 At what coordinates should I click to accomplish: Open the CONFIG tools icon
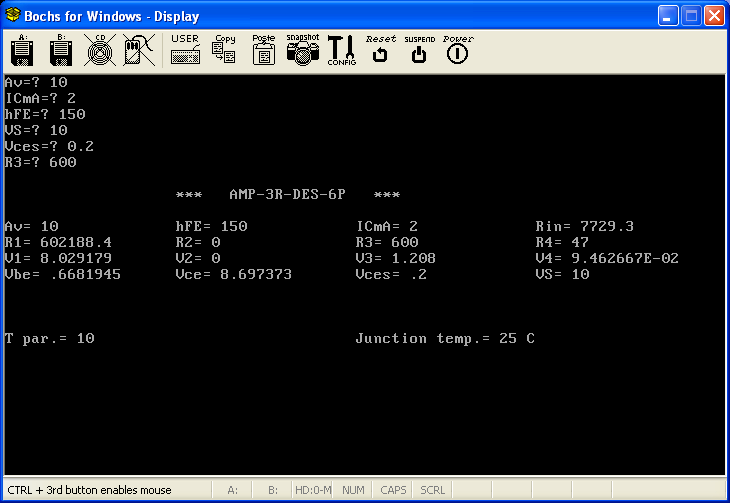(x=342, y=50)
